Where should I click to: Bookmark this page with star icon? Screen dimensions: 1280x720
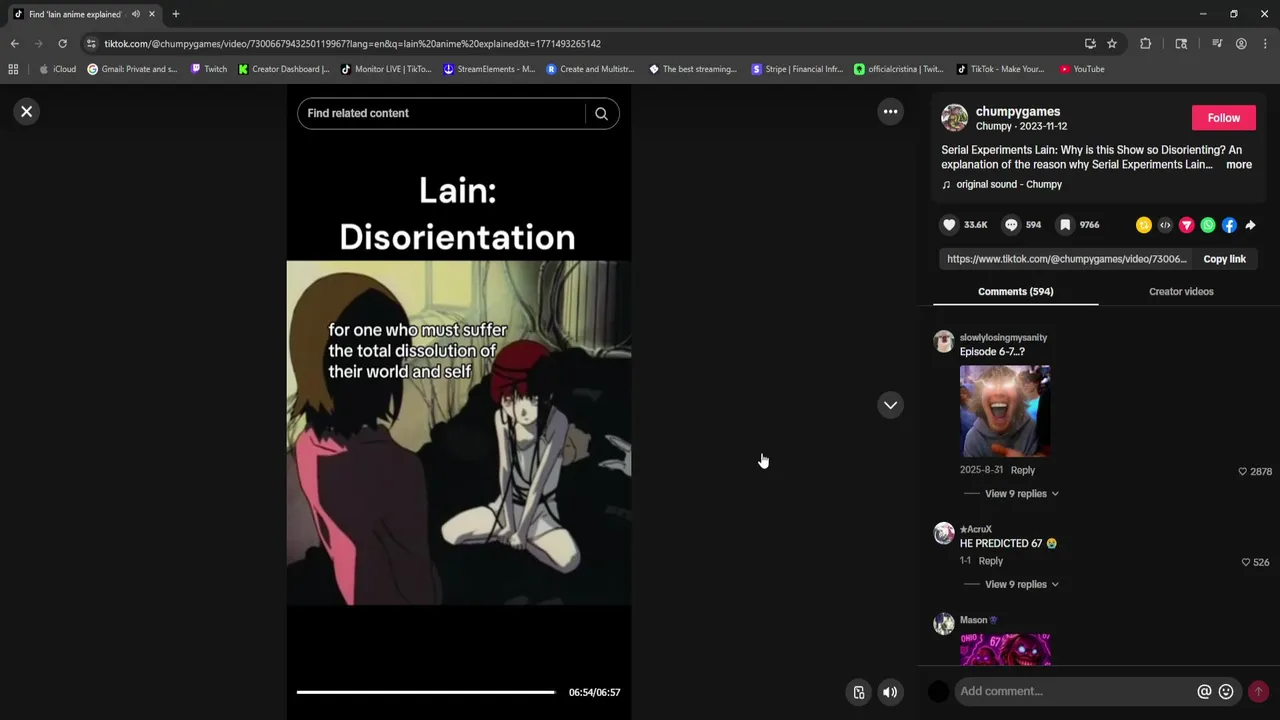click(1112, 44)
